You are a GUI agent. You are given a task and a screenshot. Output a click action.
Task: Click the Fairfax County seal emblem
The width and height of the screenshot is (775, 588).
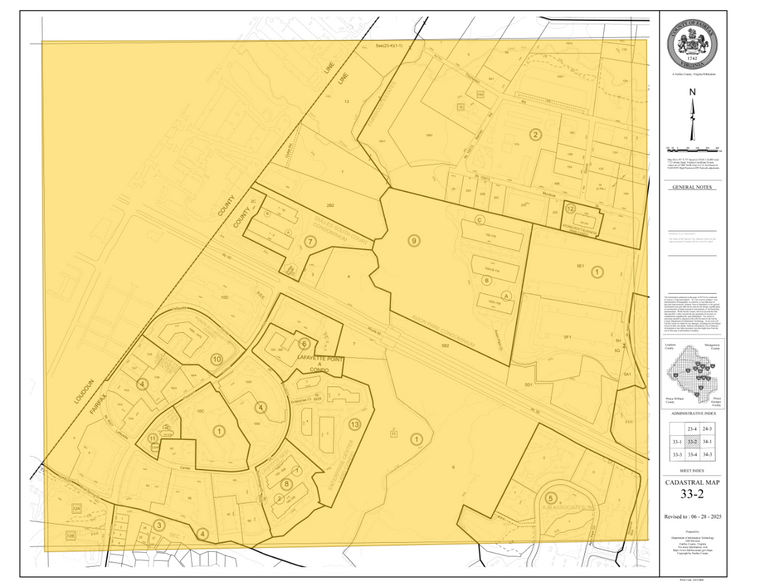(694, 43)
